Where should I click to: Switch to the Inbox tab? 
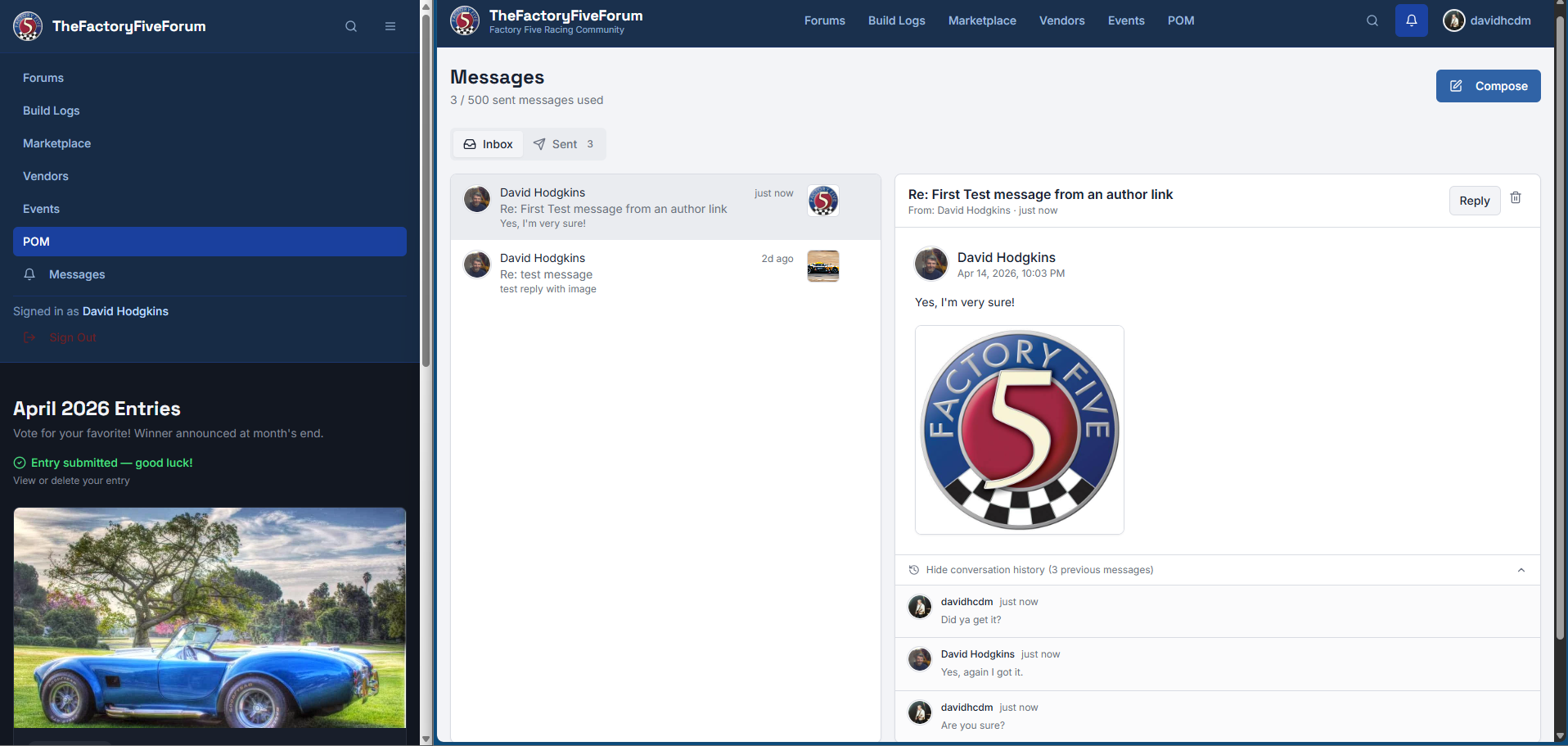coord(489,144)
